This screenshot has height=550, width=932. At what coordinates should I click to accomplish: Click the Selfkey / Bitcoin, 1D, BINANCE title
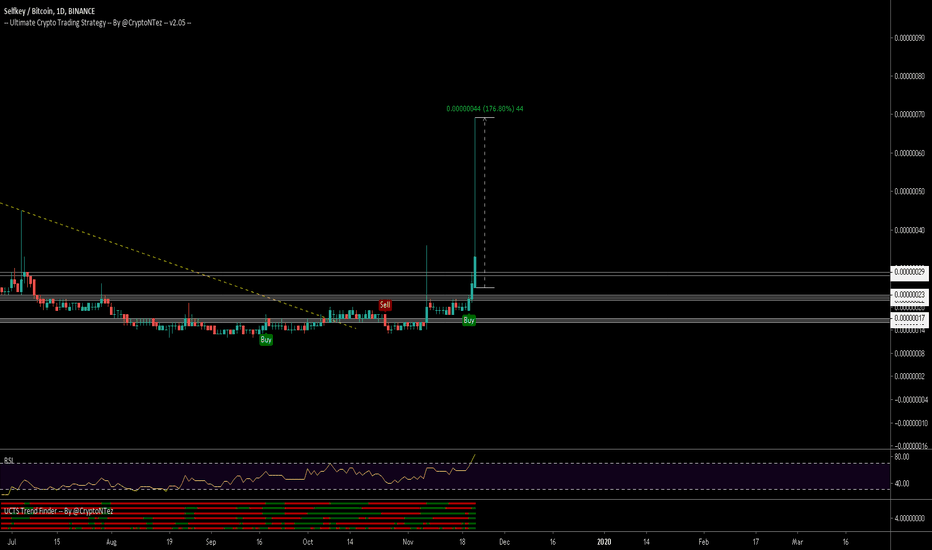tap(49, 11)
